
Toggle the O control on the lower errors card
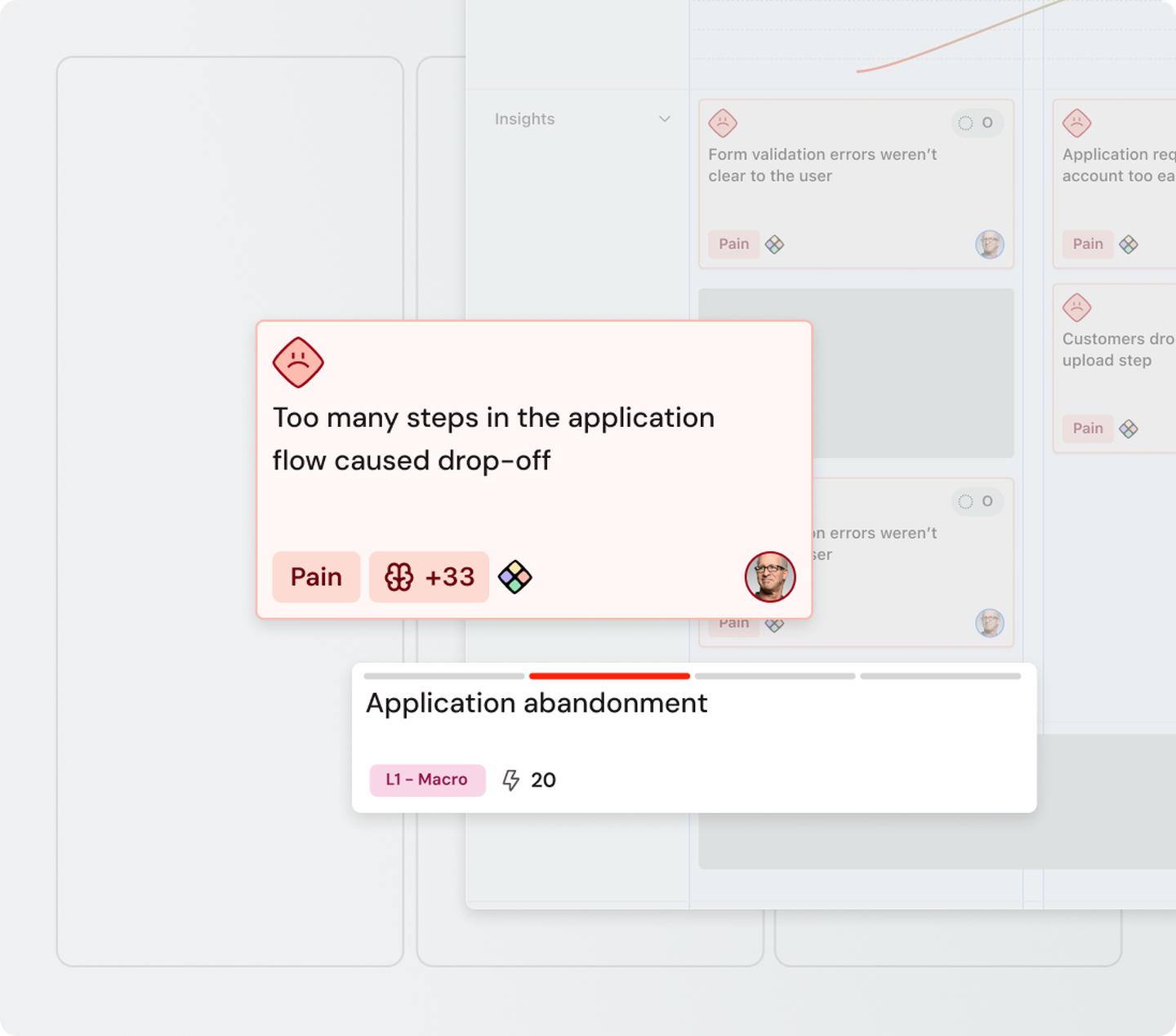[x=976, y=501]
